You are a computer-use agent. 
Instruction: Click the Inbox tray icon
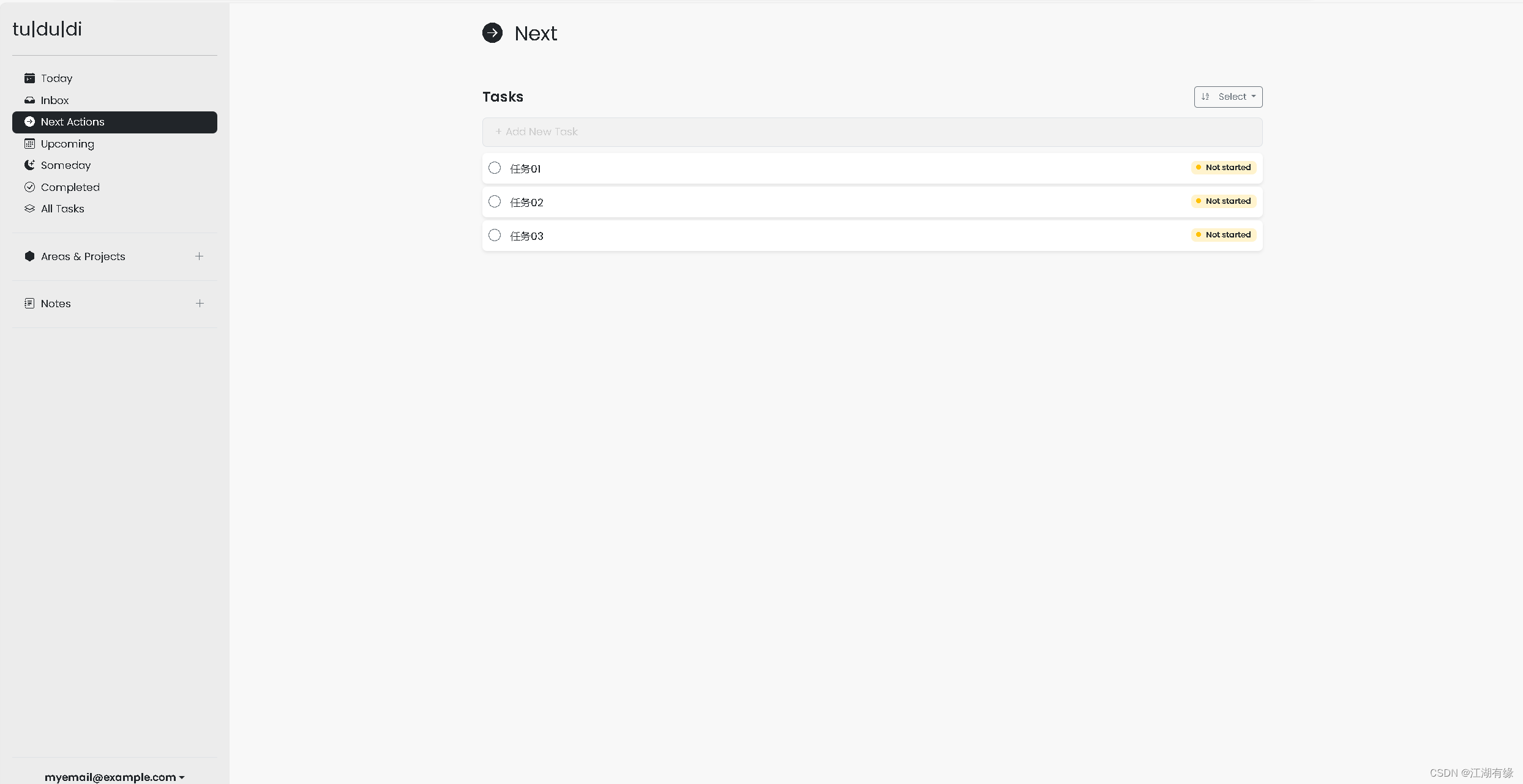click(x=29, y=100)
